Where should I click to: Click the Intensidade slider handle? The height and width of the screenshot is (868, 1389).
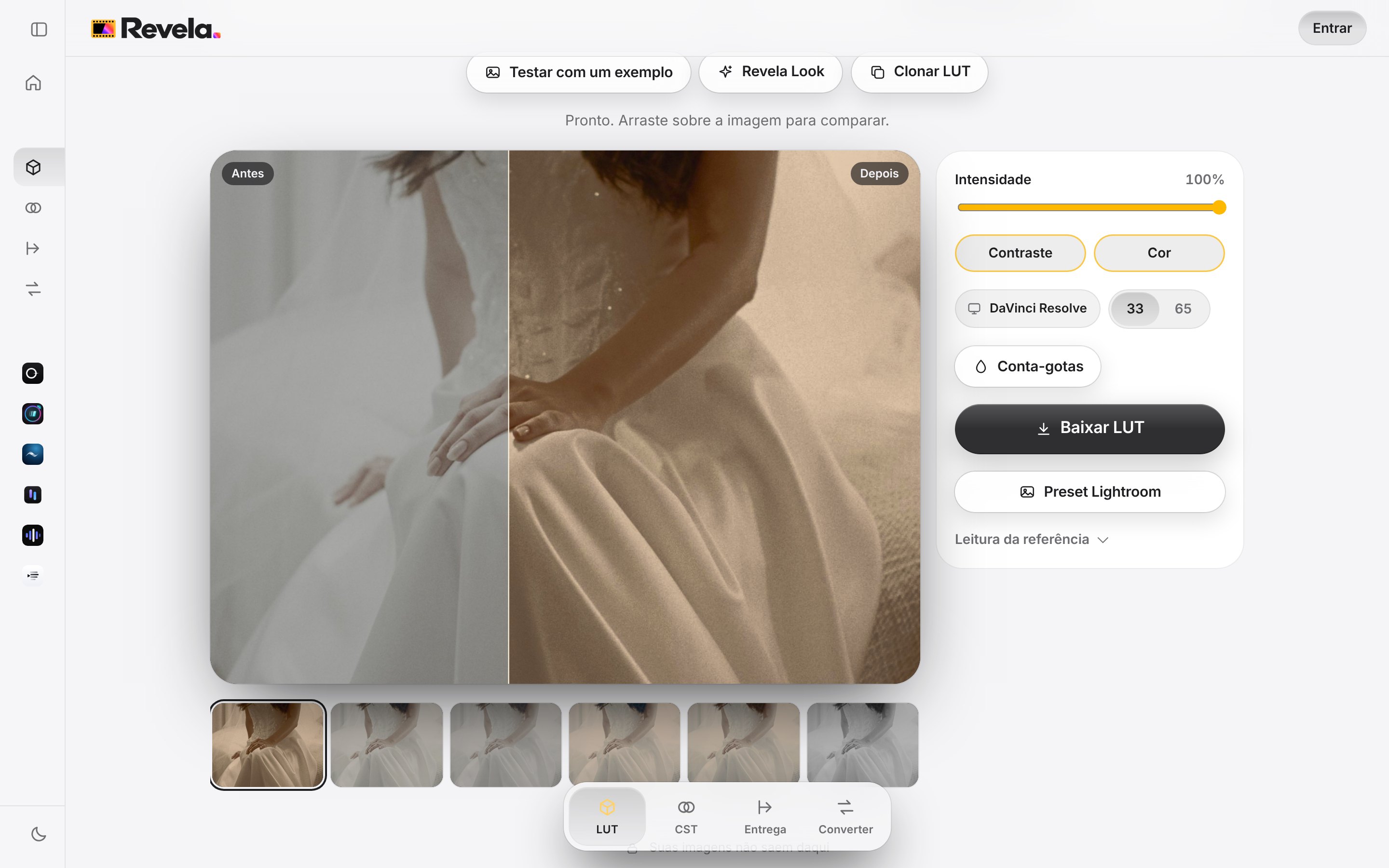pyautogui.click(x=1219, y=207)
